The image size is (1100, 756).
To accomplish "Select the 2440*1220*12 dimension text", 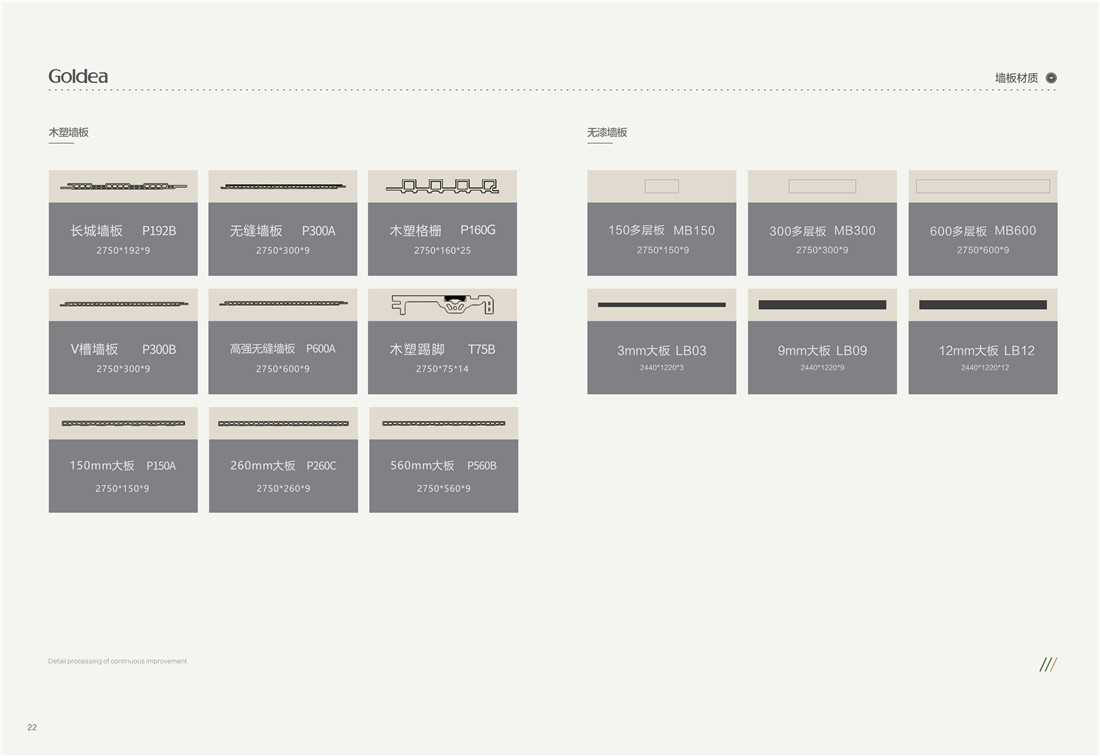I will click(x=985, y=367).
